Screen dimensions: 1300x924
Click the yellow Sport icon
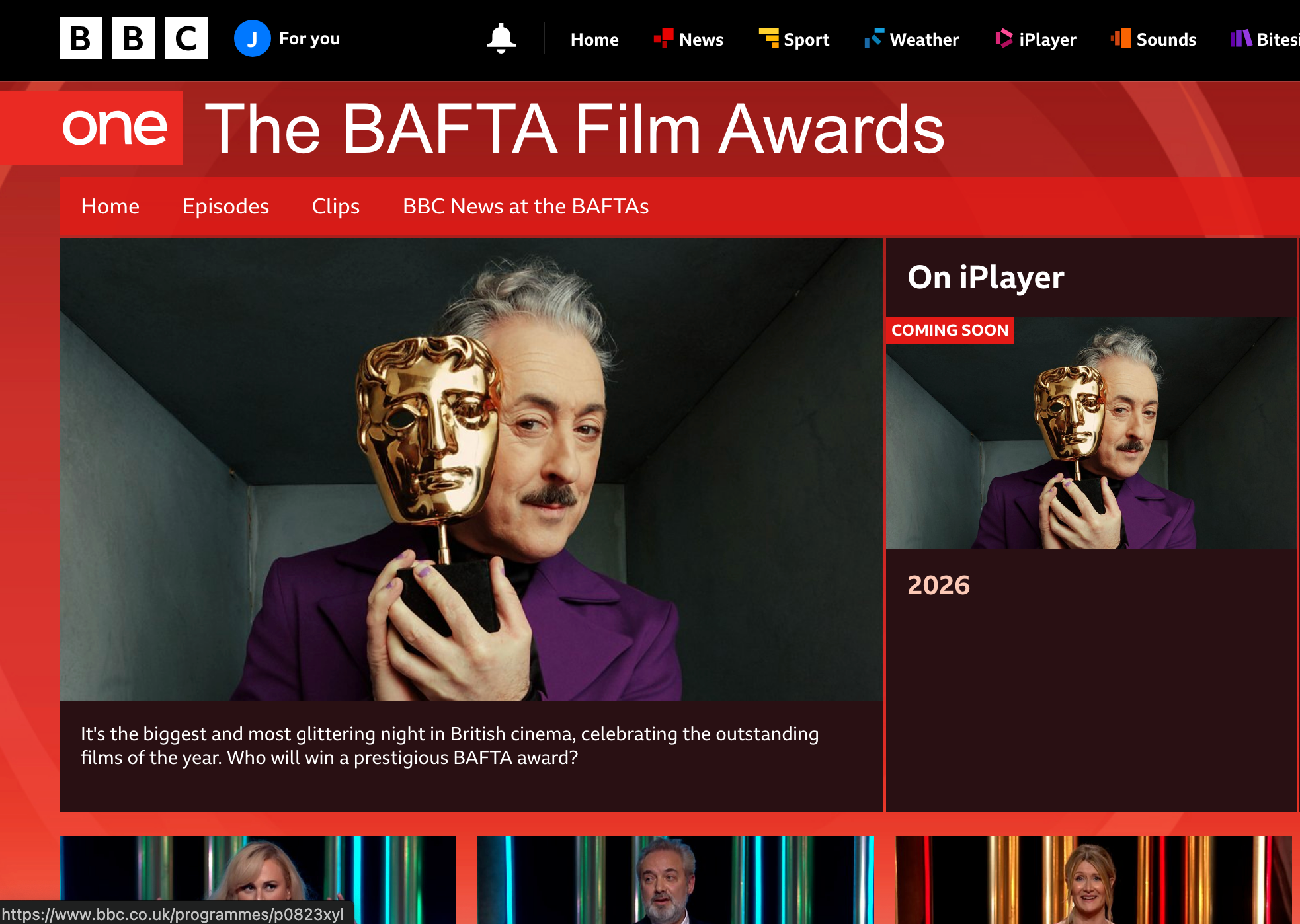pyautogui.click(x=768, y=38)
